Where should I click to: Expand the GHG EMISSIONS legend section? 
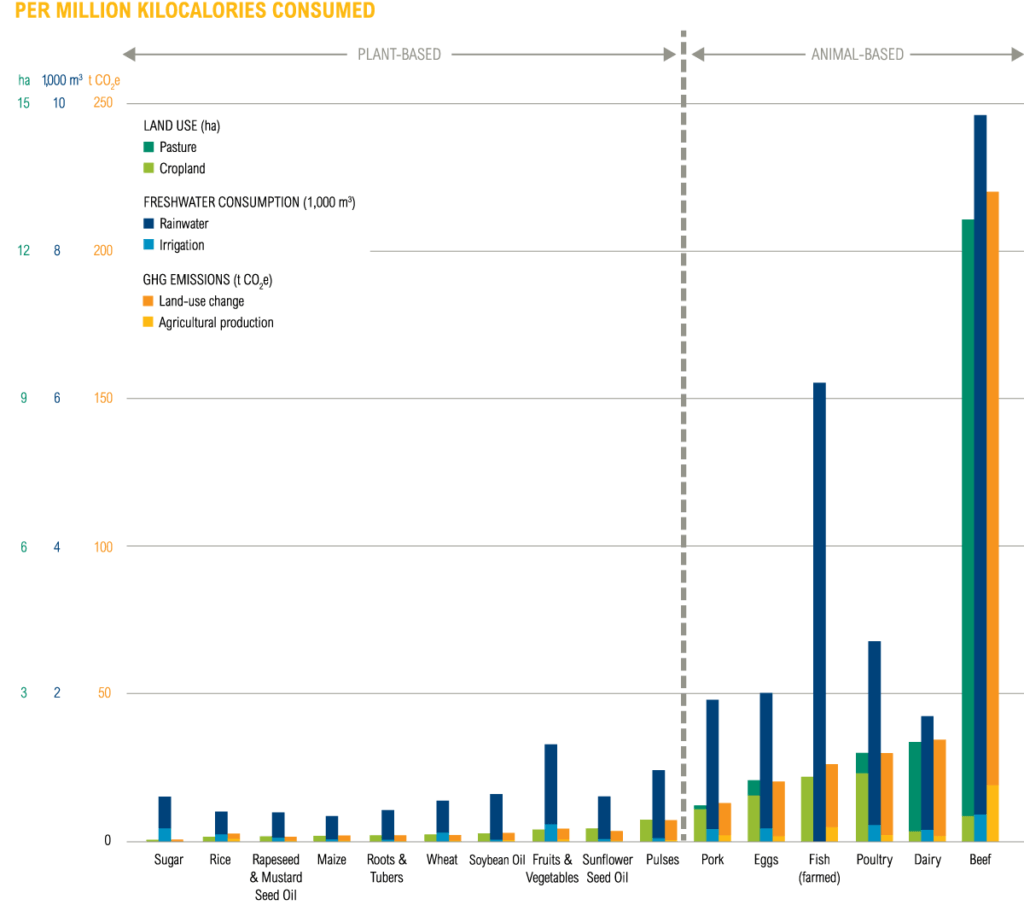coord(207,280)
